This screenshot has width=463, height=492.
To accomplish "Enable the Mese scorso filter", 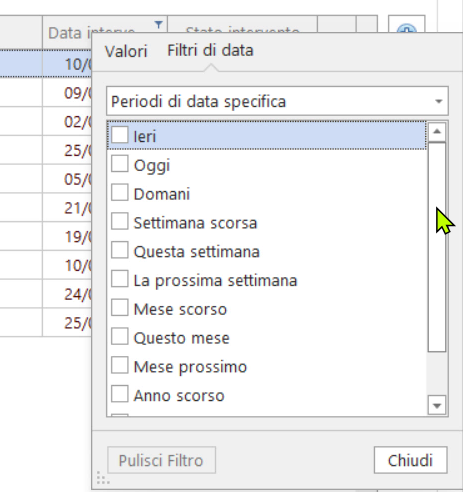I will [x=119, y=307].
